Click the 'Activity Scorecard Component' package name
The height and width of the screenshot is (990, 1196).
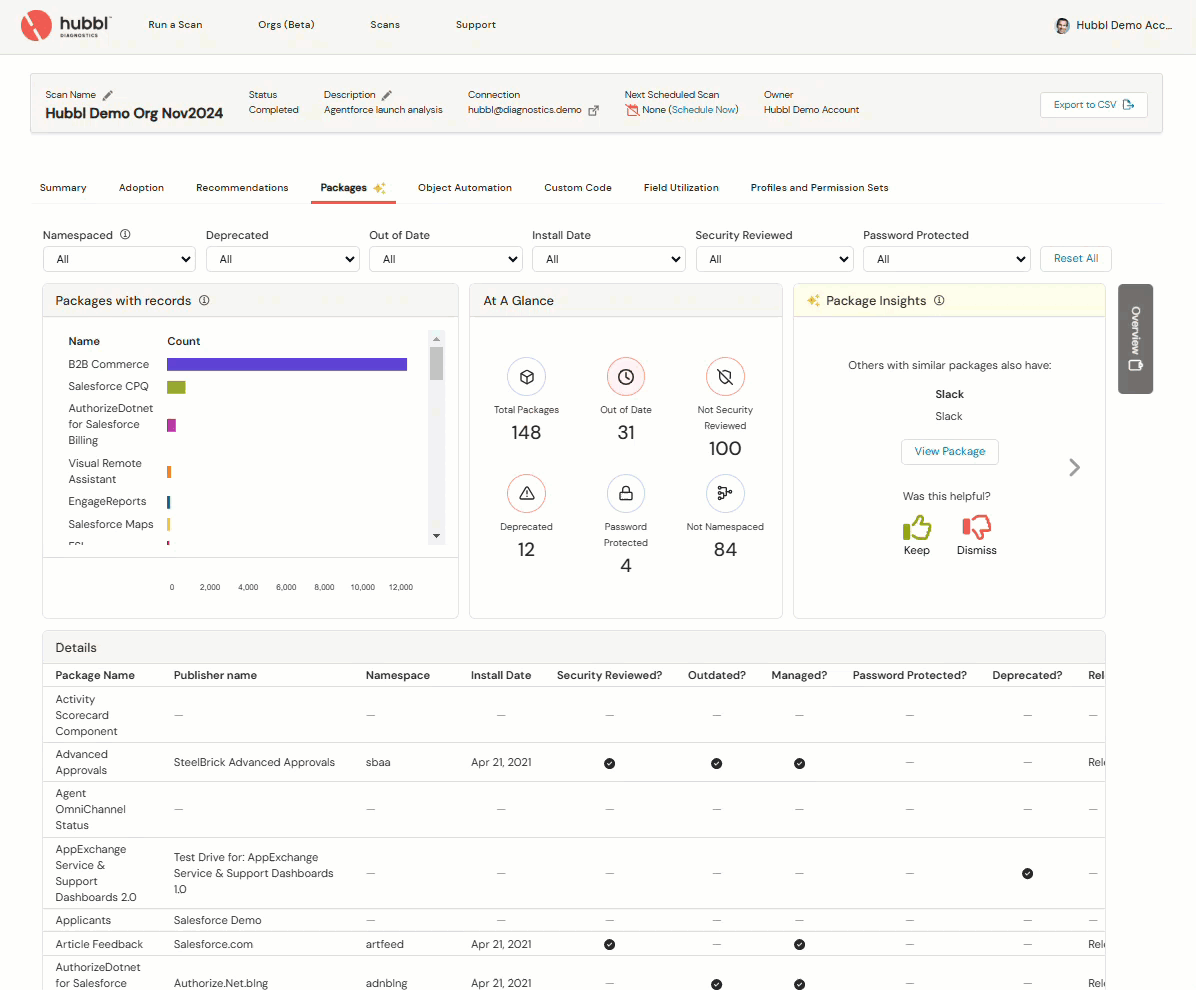(x=86, y=715)
